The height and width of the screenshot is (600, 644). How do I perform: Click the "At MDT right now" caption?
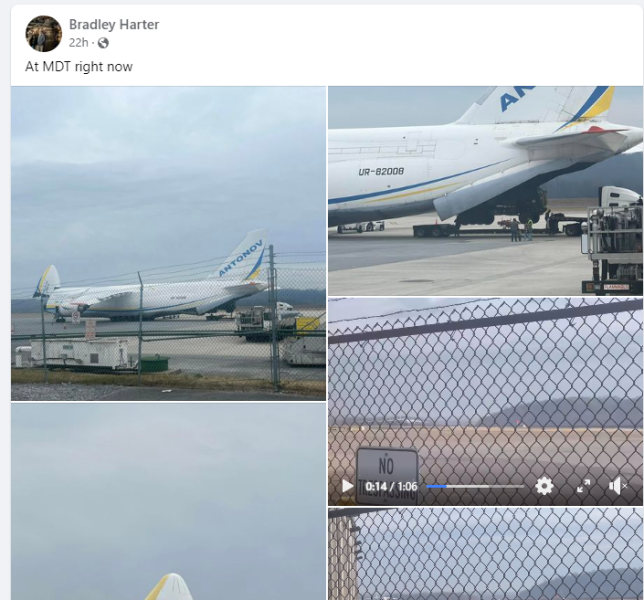(x=79, y=67)
